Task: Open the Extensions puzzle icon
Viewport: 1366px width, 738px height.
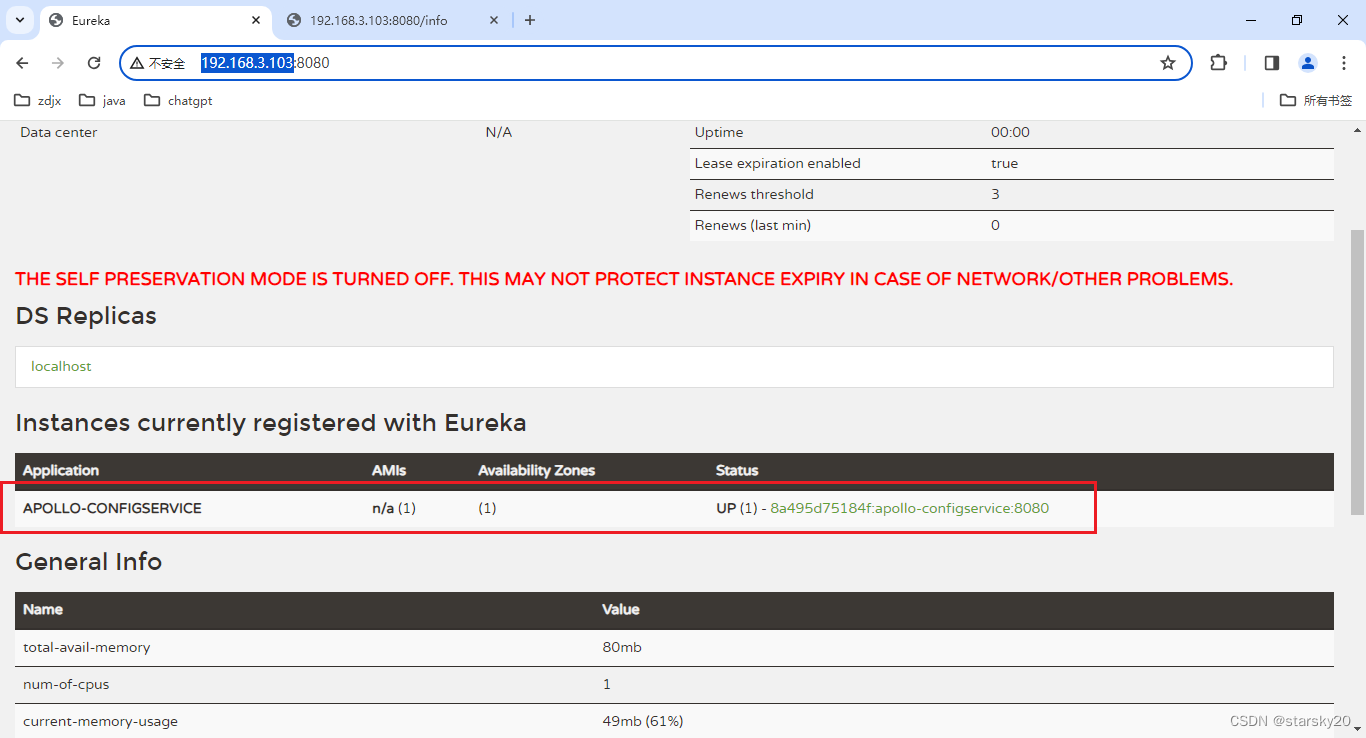Action: click(1218, 63)
